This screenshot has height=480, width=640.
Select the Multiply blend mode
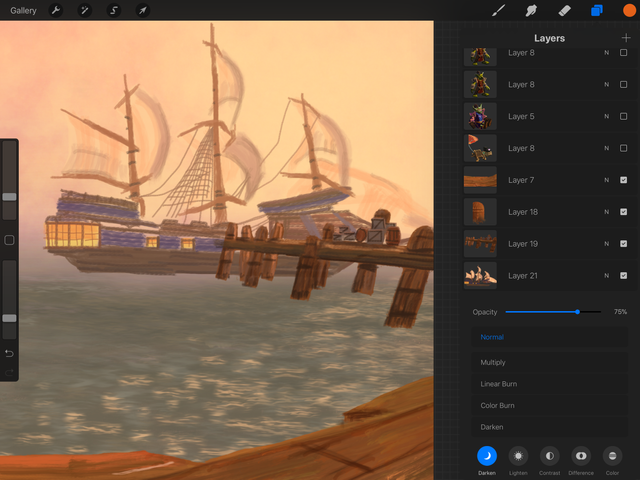point(549,362)
